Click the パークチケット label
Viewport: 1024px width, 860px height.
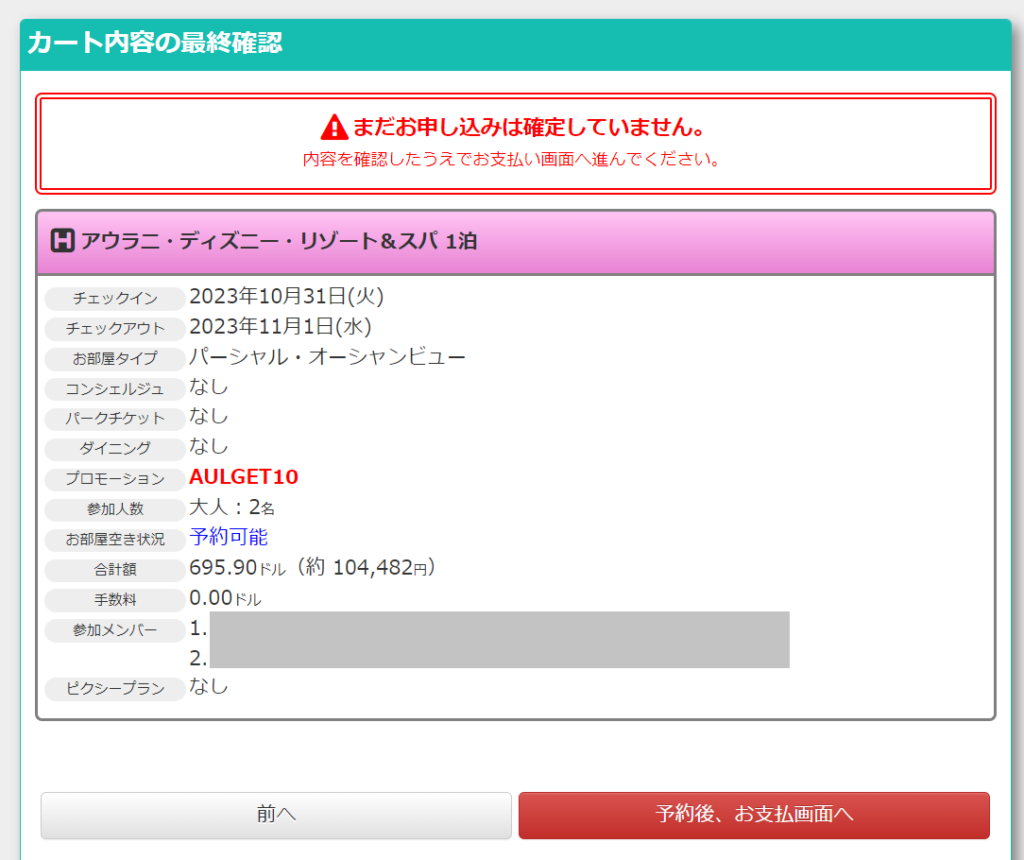pyautogui.click(x=115, y=419)
